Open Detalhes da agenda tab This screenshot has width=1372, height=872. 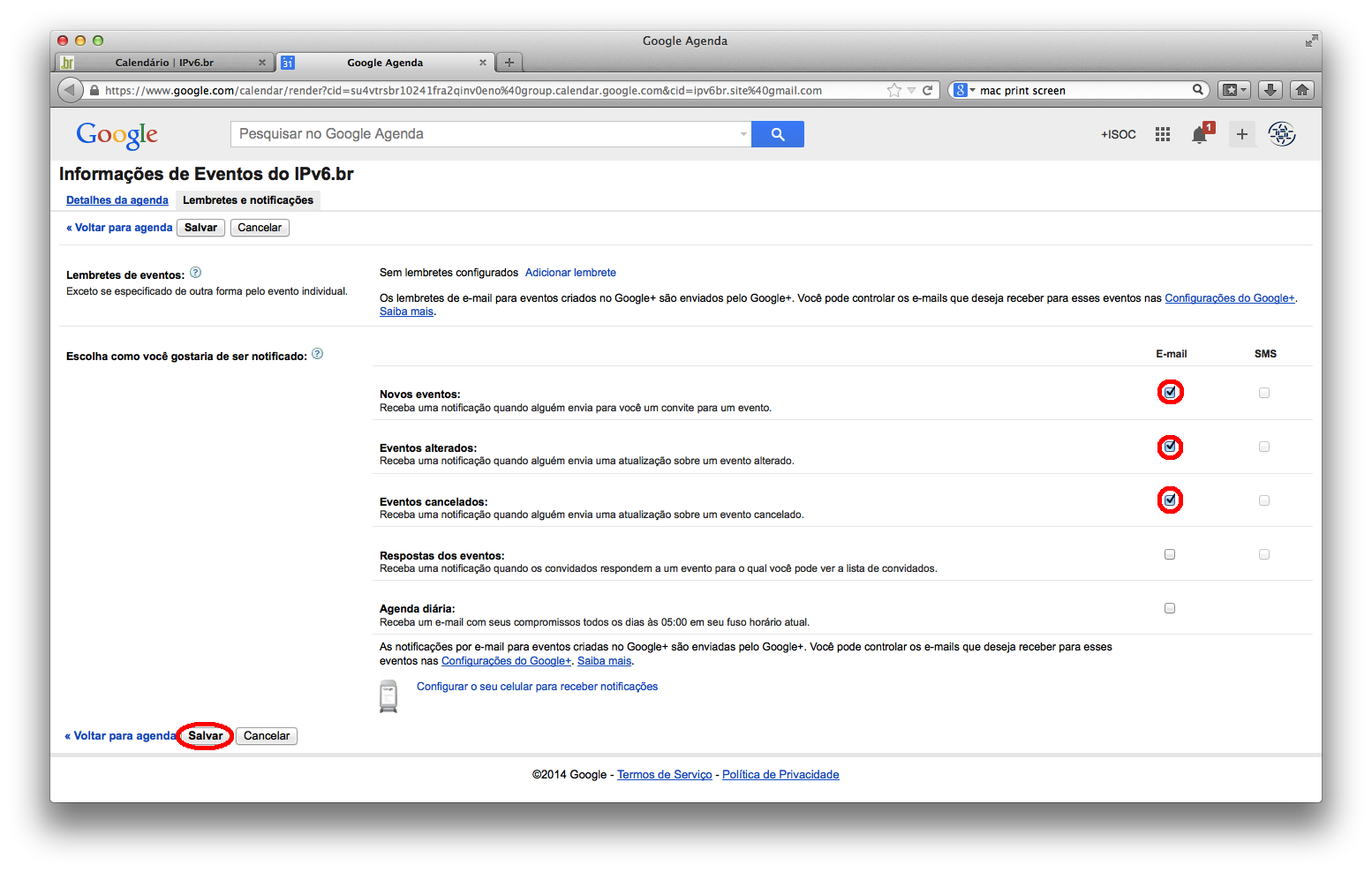[117, 200]
